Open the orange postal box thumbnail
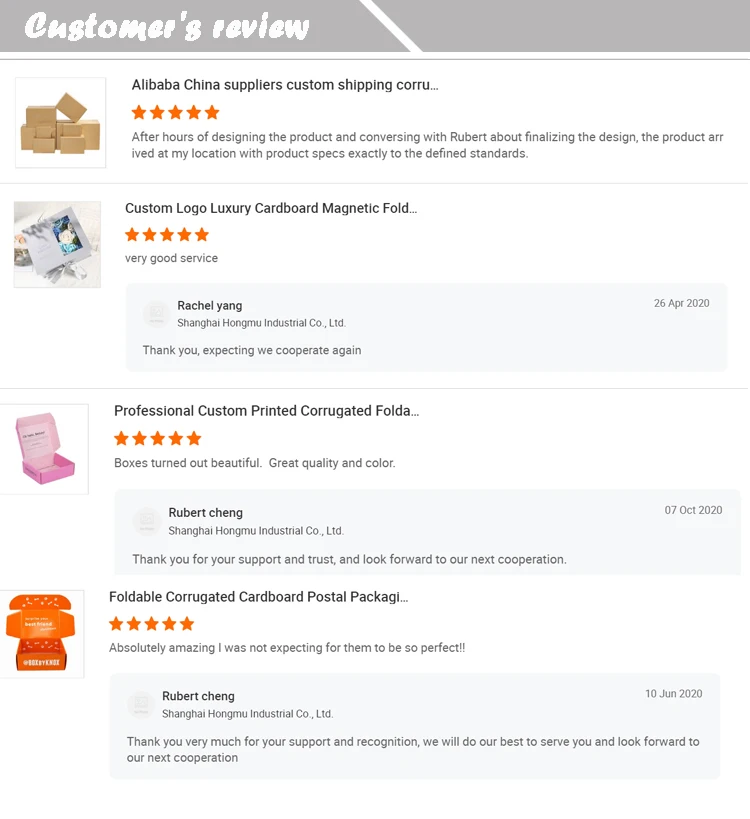Viewport: 750px width, 819px height. 42,634
